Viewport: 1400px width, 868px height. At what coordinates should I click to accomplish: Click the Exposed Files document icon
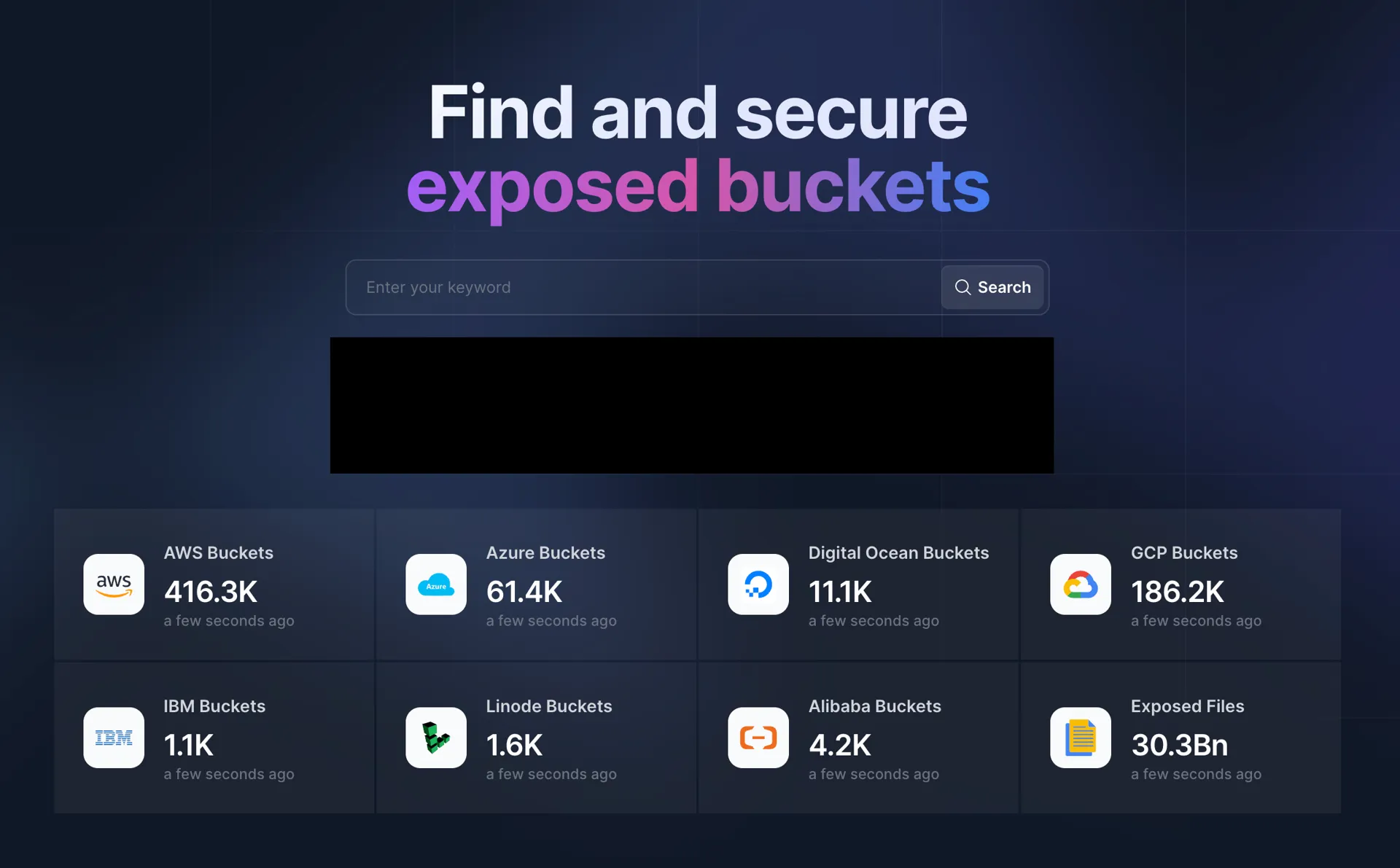(1081, 738)
